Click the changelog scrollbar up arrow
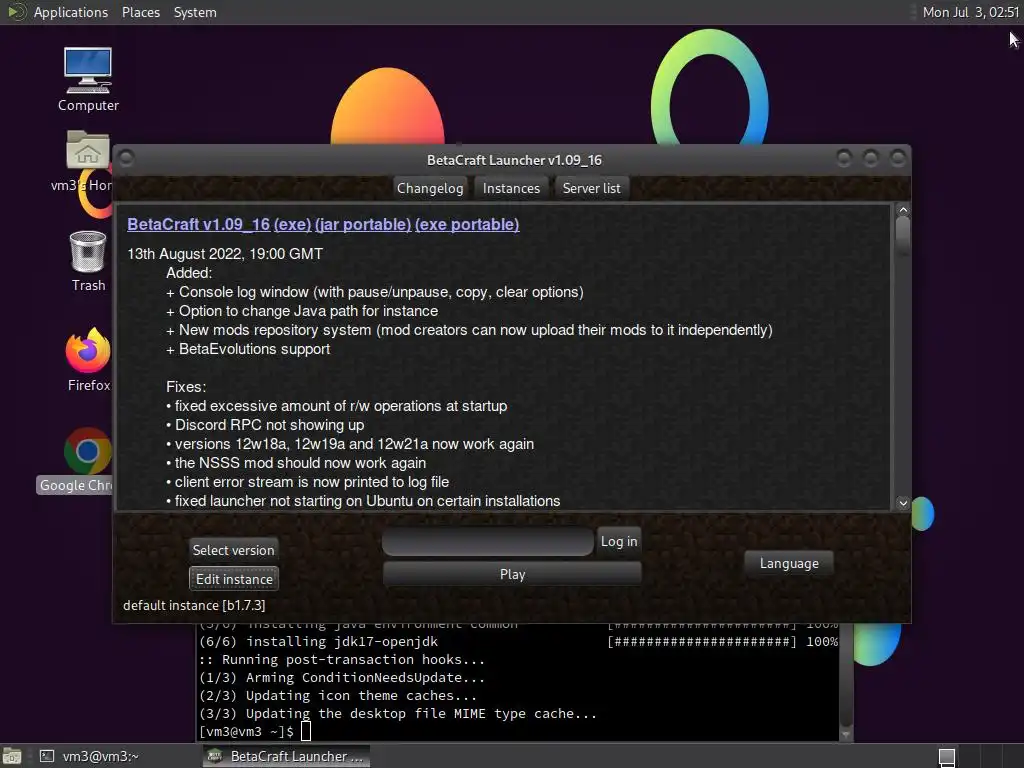Viewport: 1024px width, 768px height. [x=903, y=210]
